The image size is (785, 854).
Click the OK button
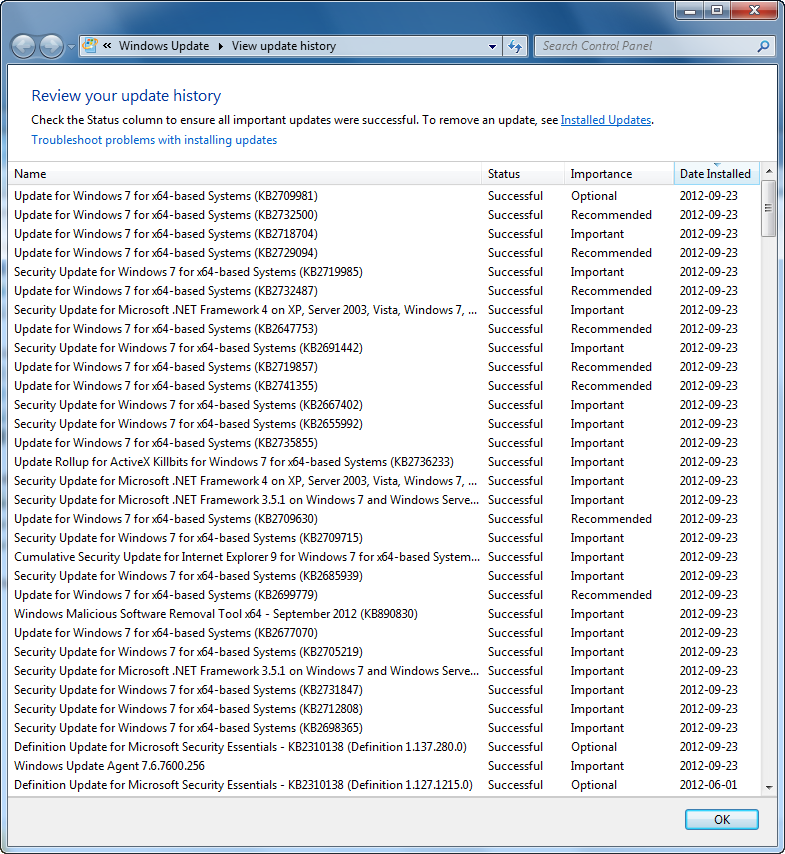coord(722,820)
